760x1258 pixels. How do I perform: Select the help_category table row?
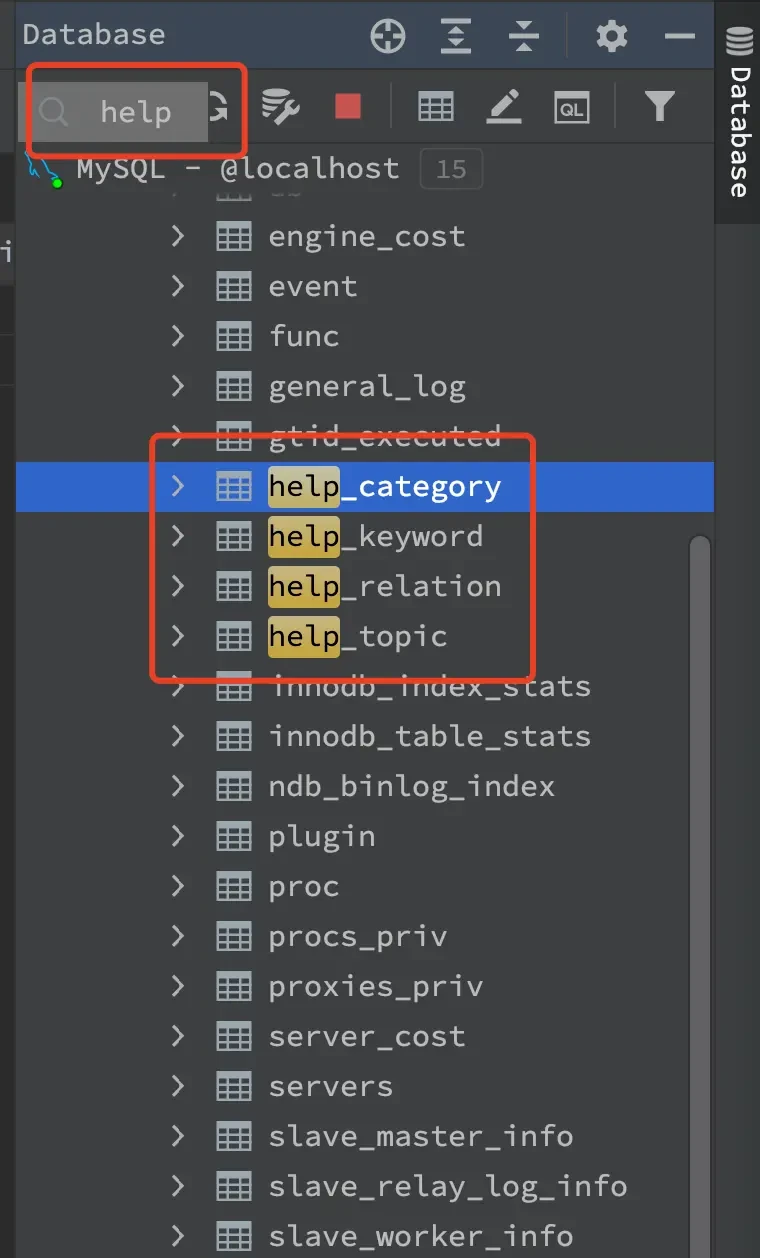pyautogui.click(x=384, y=487)
